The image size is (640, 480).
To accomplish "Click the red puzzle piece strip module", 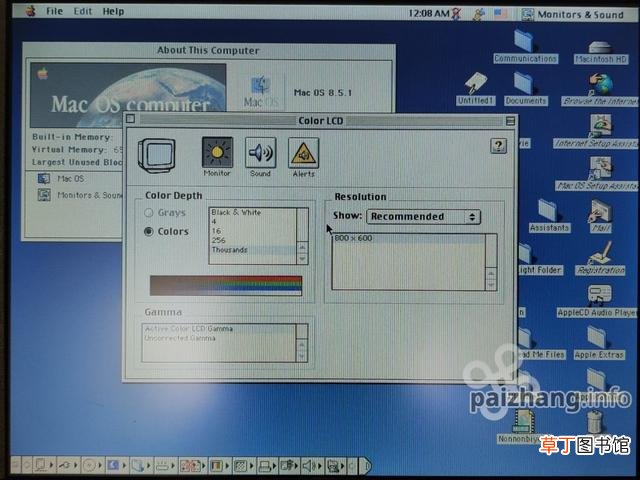I will pyautogui.click(x=191, y=465).
